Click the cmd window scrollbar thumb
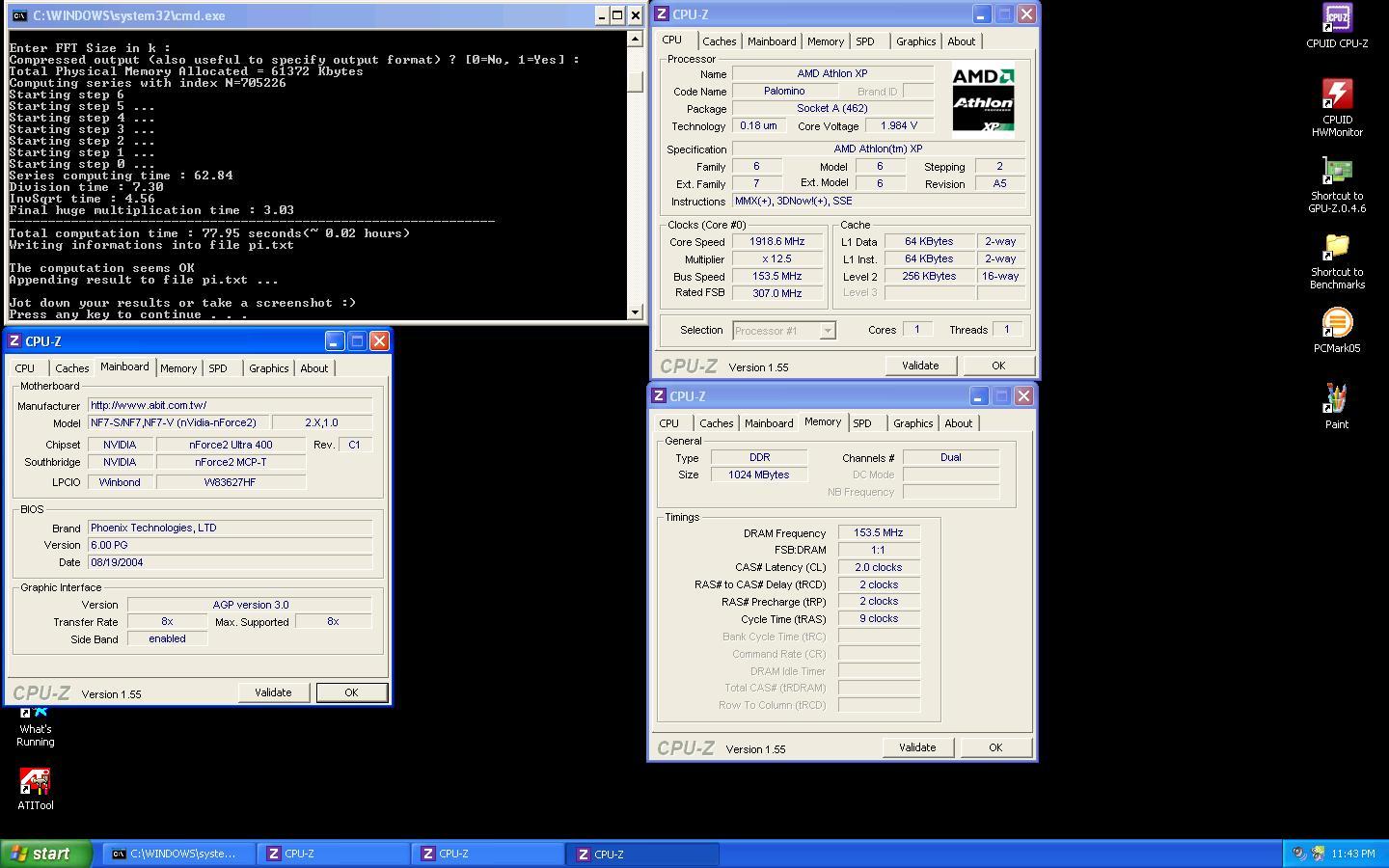Viewport: 1389px width, 868px height. tap(635, 82)
